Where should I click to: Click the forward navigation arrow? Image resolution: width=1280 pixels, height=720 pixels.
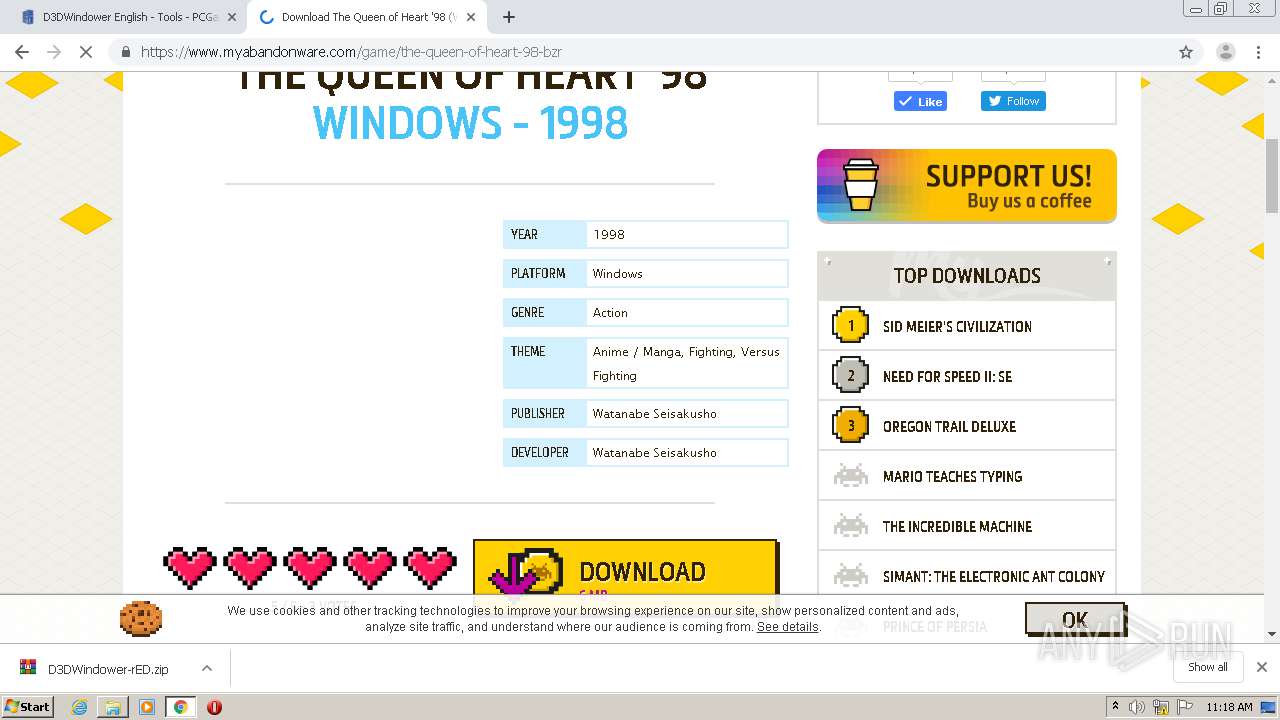pos(54,52)
